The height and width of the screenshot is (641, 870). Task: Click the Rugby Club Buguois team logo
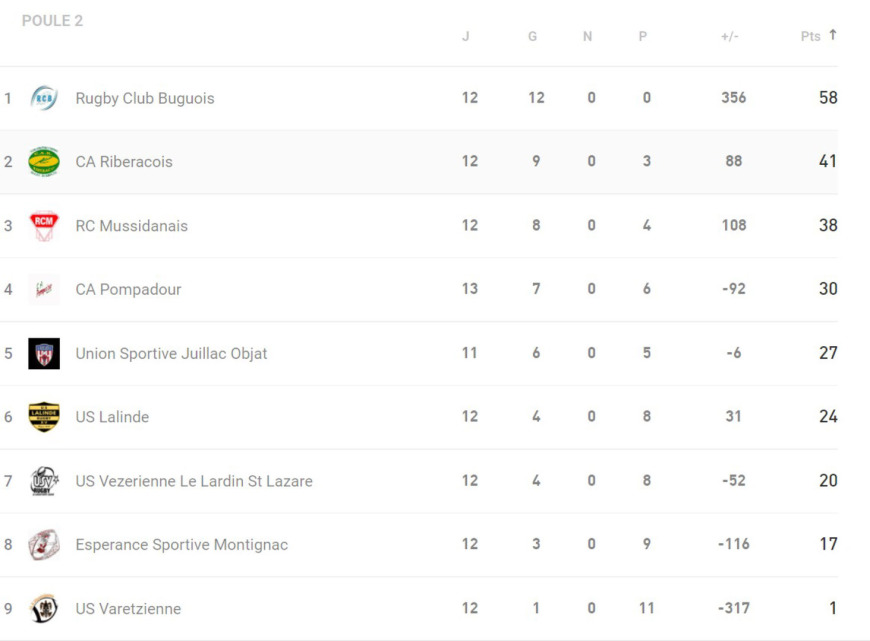tap(44, 98)
